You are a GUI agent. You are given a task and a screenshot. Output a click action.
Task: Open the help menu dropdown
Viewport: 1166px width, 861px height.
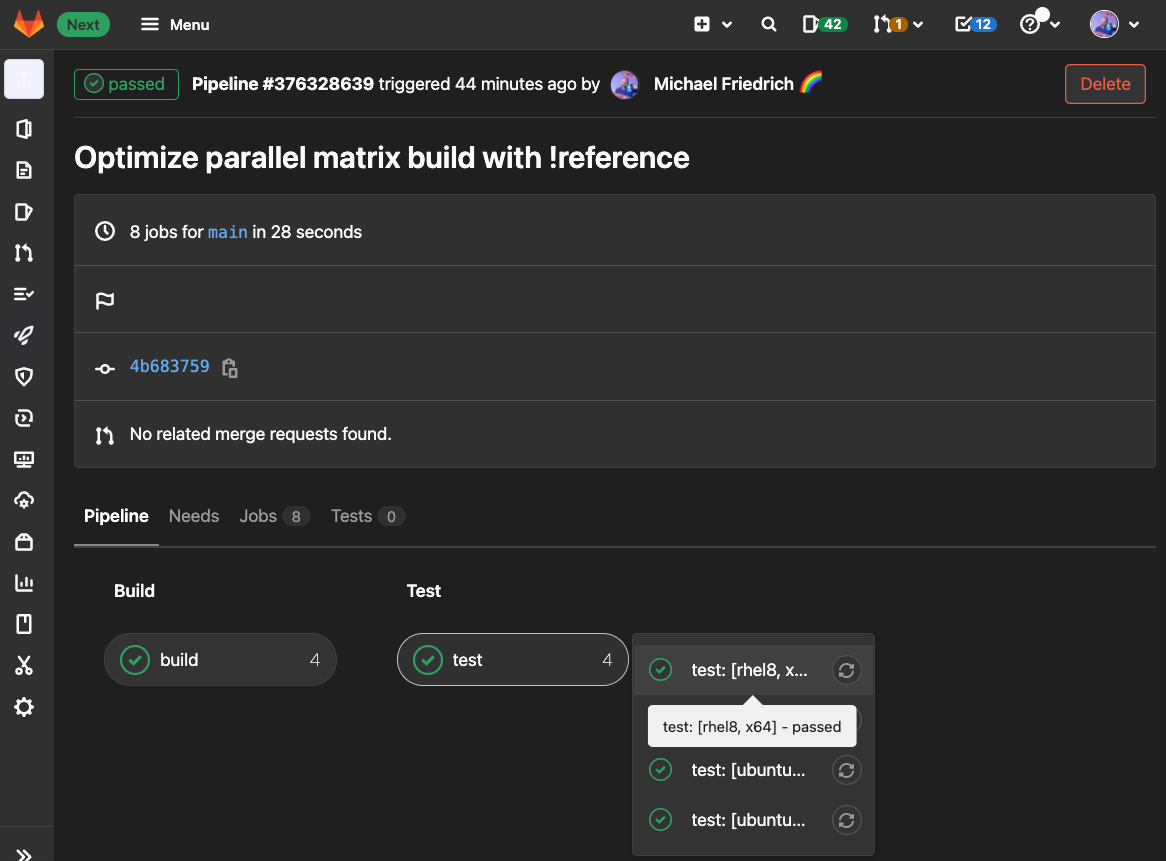point(1040,24)
